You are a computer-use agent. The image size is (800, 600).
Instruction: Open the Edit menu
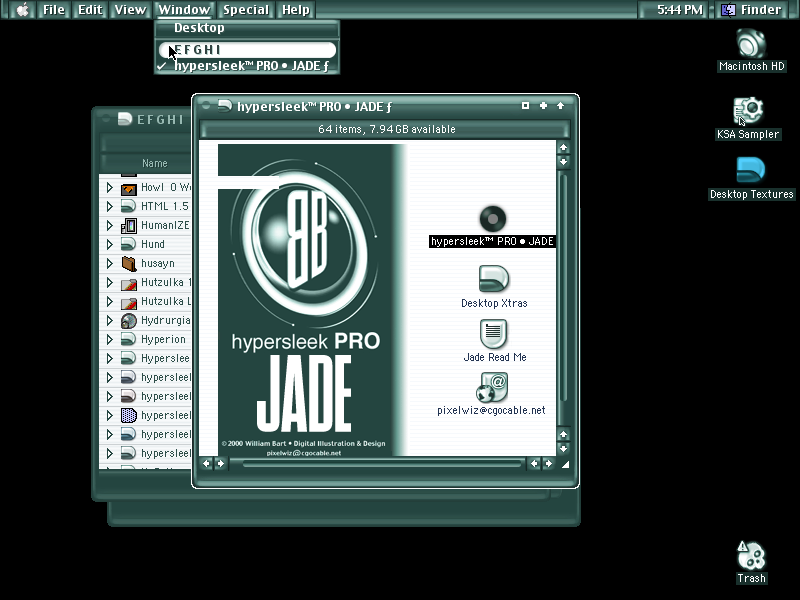click(x=90, y=10)
